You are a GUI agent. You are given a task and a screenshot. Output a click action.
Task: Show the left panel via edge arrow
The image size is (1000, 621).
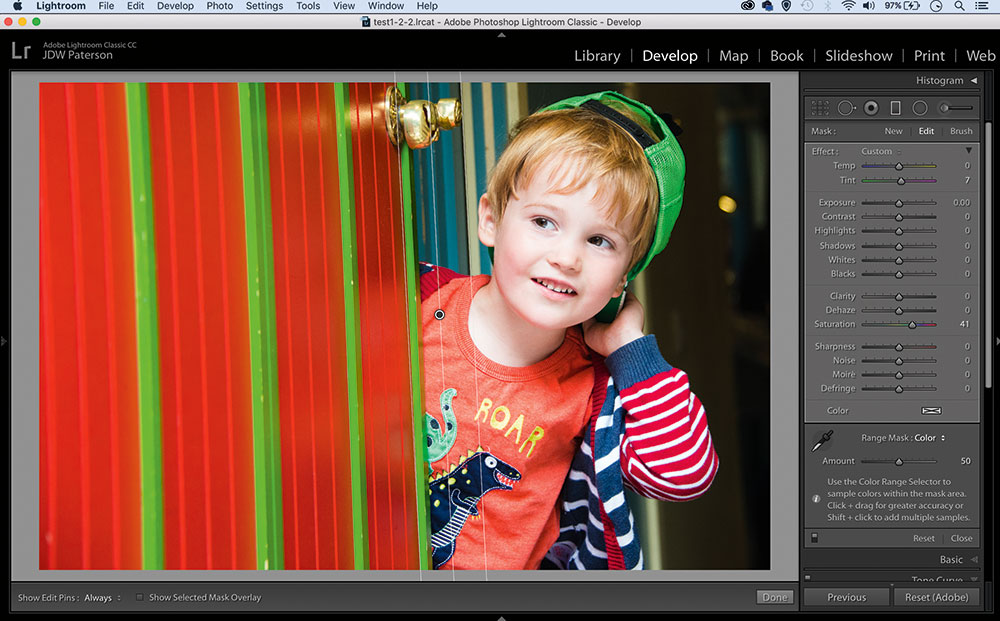[x=3, y=342]
